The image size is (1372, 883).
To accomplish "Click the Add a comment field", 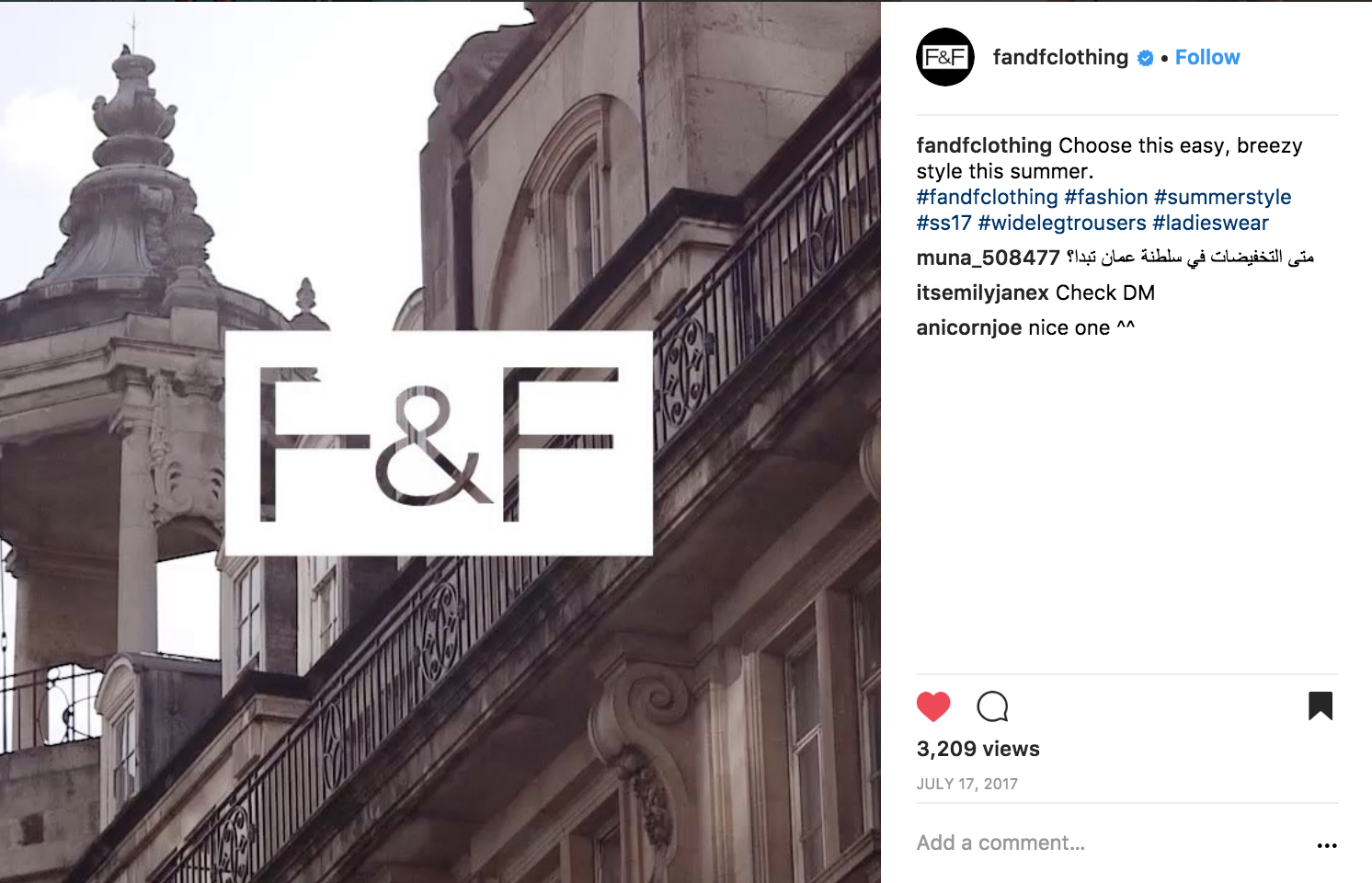I will (x=1110, y=843).
